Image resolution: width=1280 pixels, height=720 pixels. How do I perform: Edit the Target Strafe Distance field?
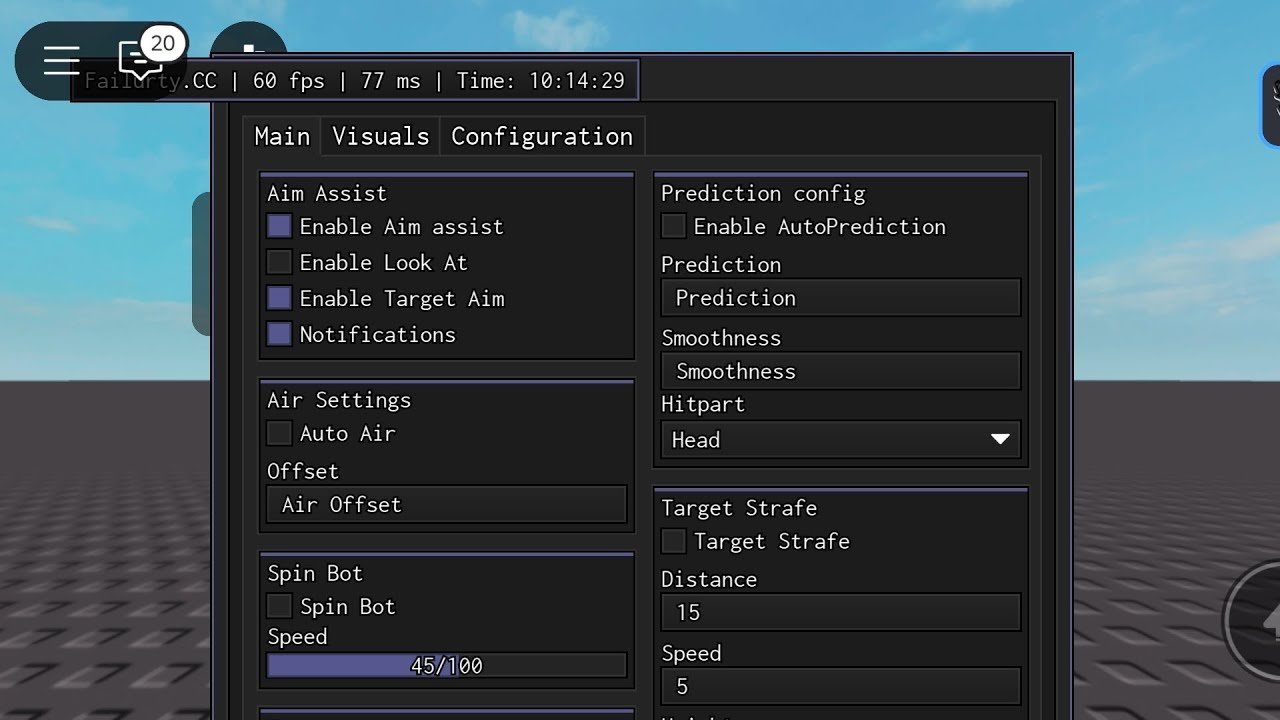pos(840,613)
